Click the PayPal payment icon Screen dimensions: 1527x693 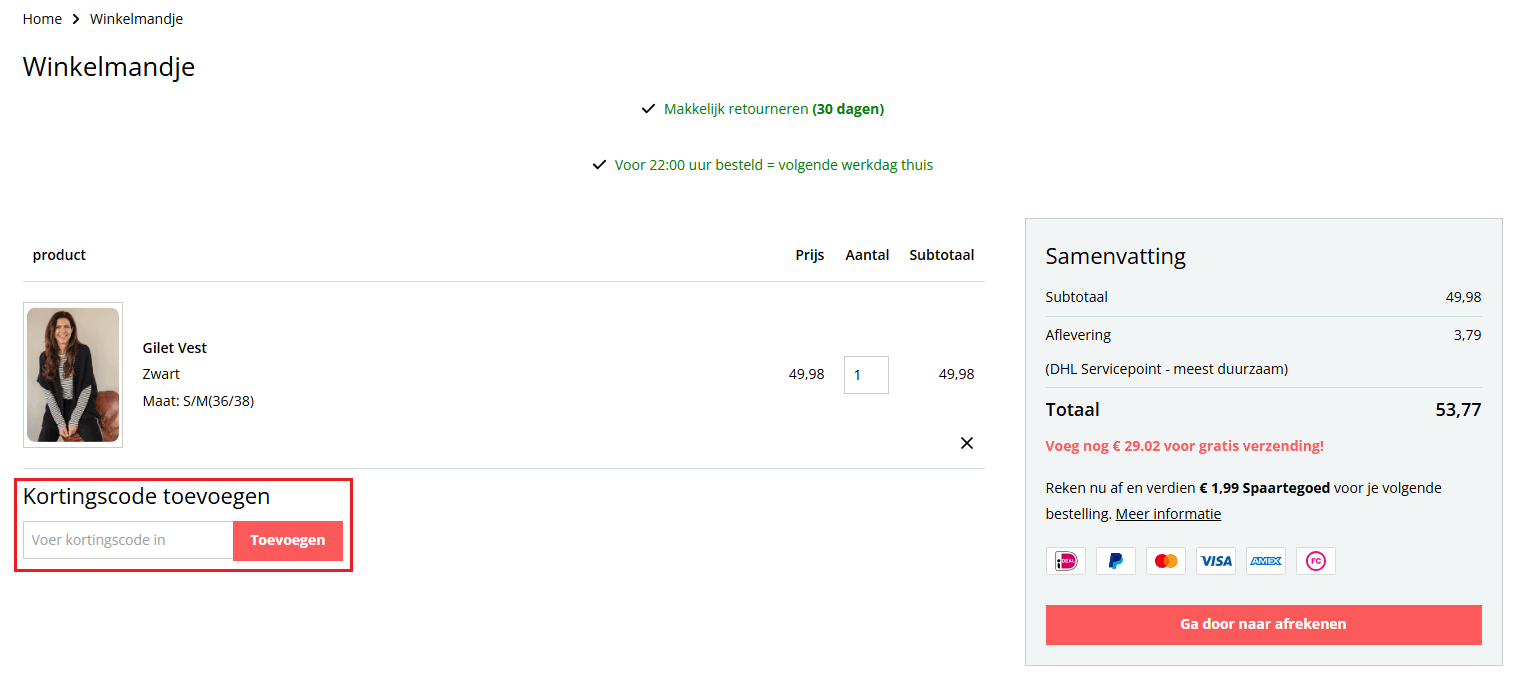tap(1115, 561)
